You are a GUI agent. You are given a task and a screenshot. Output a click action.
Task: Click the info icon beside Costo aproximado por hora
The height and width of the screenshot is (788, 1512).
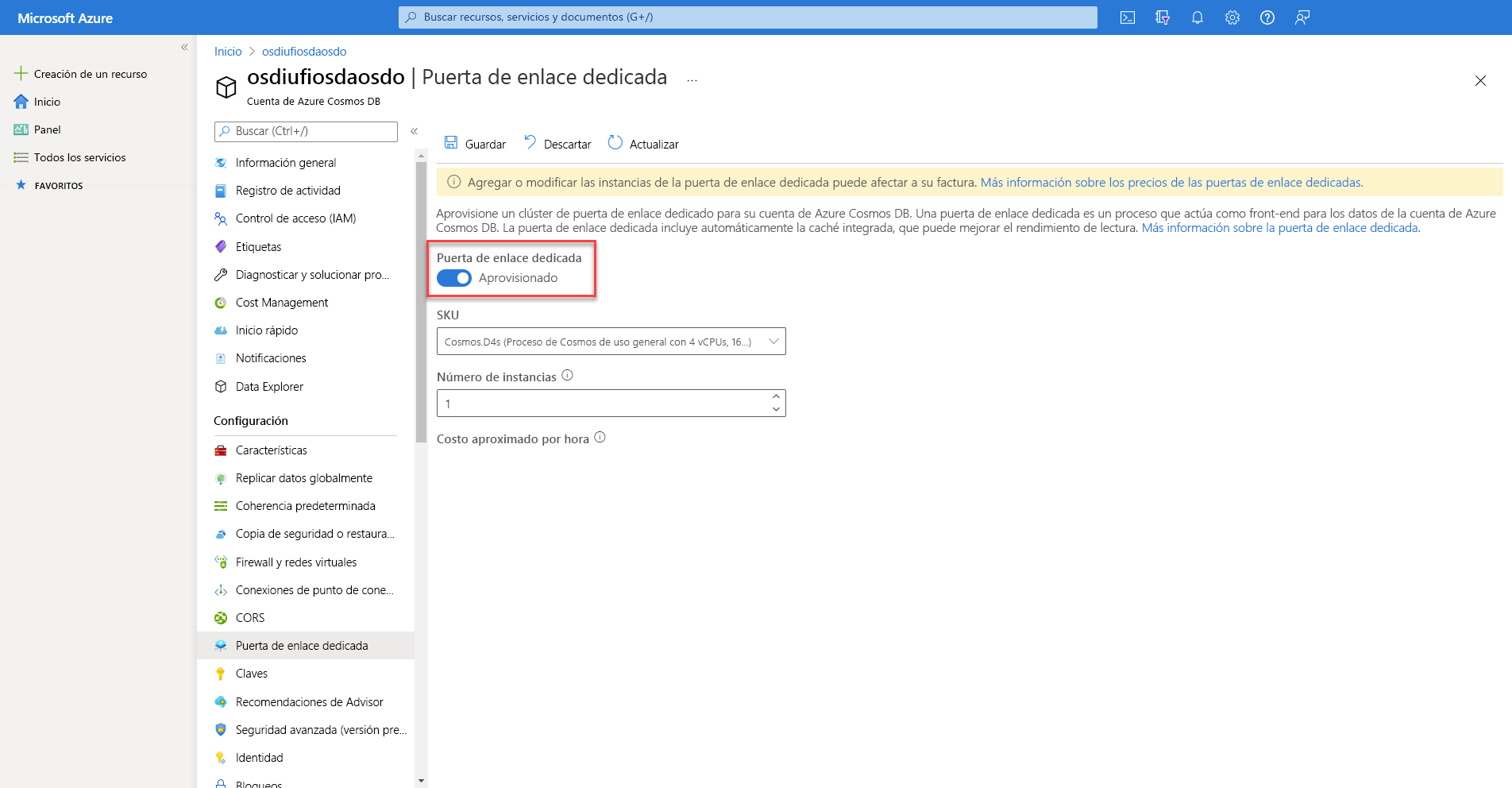tap(600, 438)
